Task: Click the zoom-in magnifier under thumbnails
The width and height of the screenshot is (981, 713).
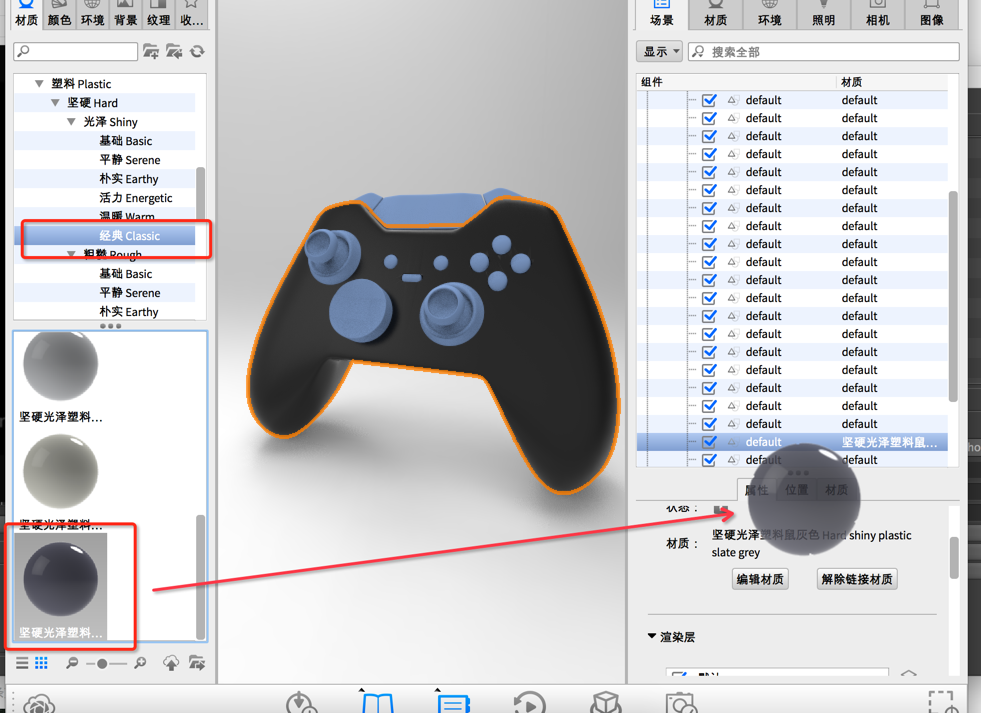Action: pyautogui.click(x=140, y=663)
